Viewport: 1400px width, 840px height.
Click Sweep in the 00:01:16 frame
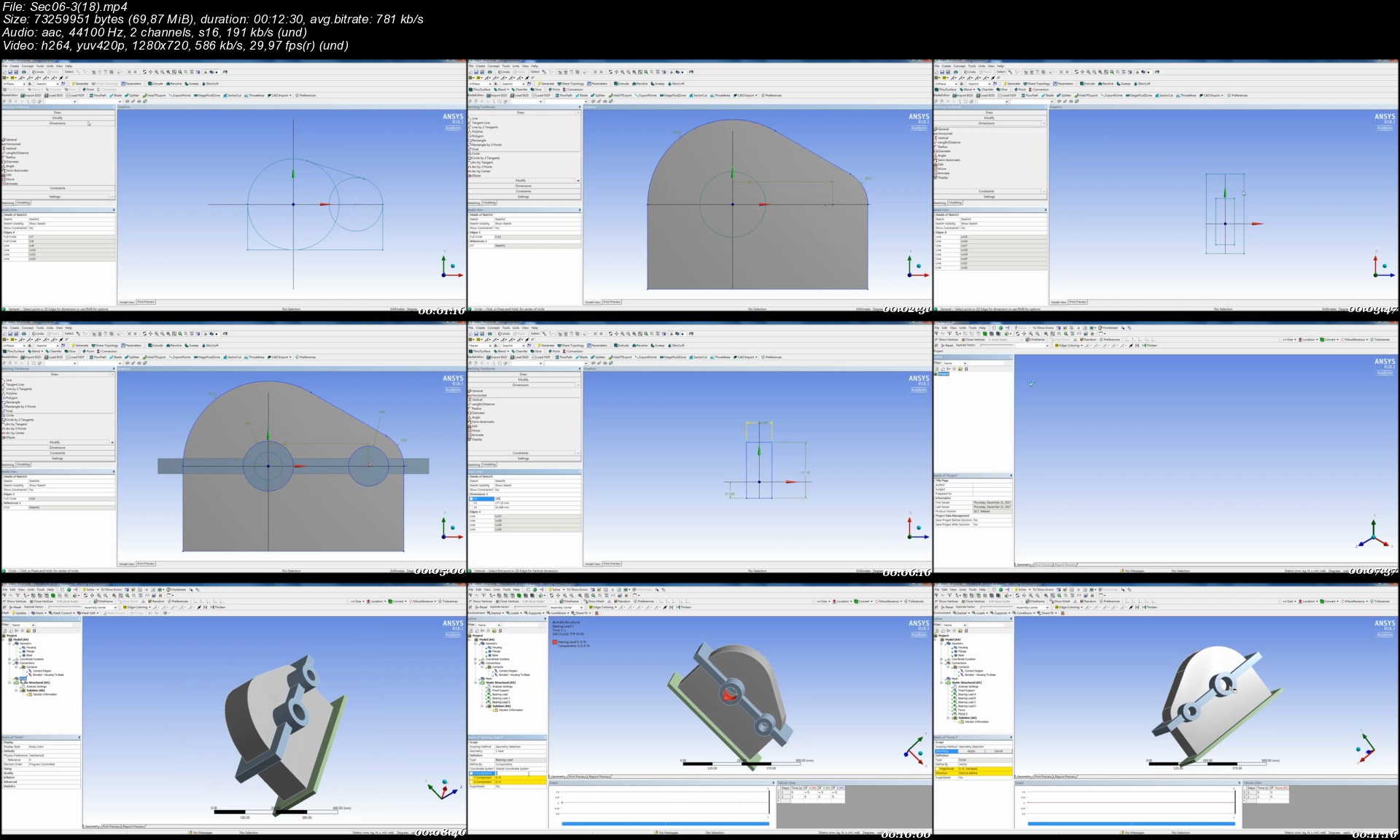[191, 84]
